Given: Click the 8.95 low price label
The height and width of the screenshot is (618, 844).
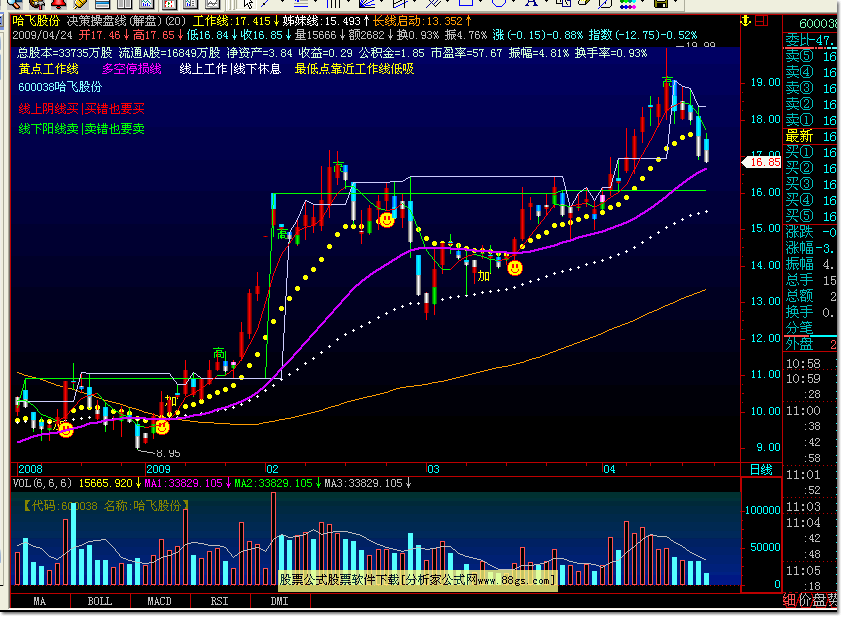Looking at the screenshot, I should point(168,453).
